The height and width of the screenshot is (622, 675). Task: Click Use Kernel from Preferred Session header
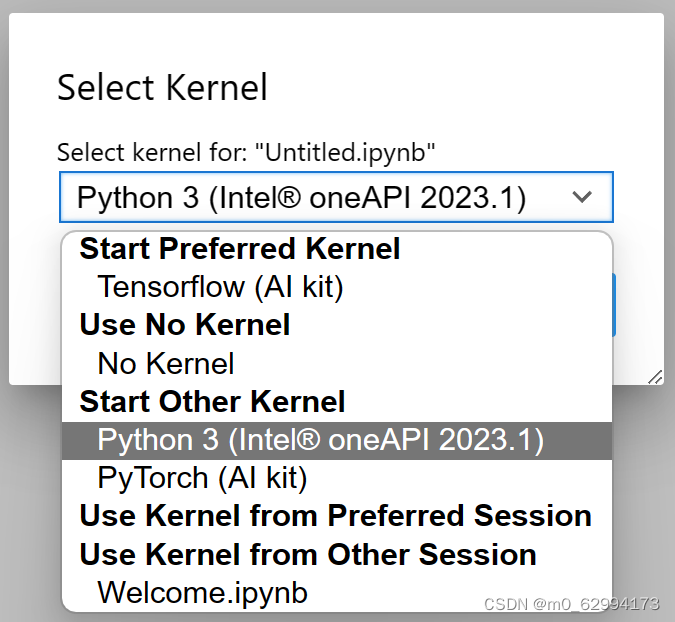(x=335, y=516)
